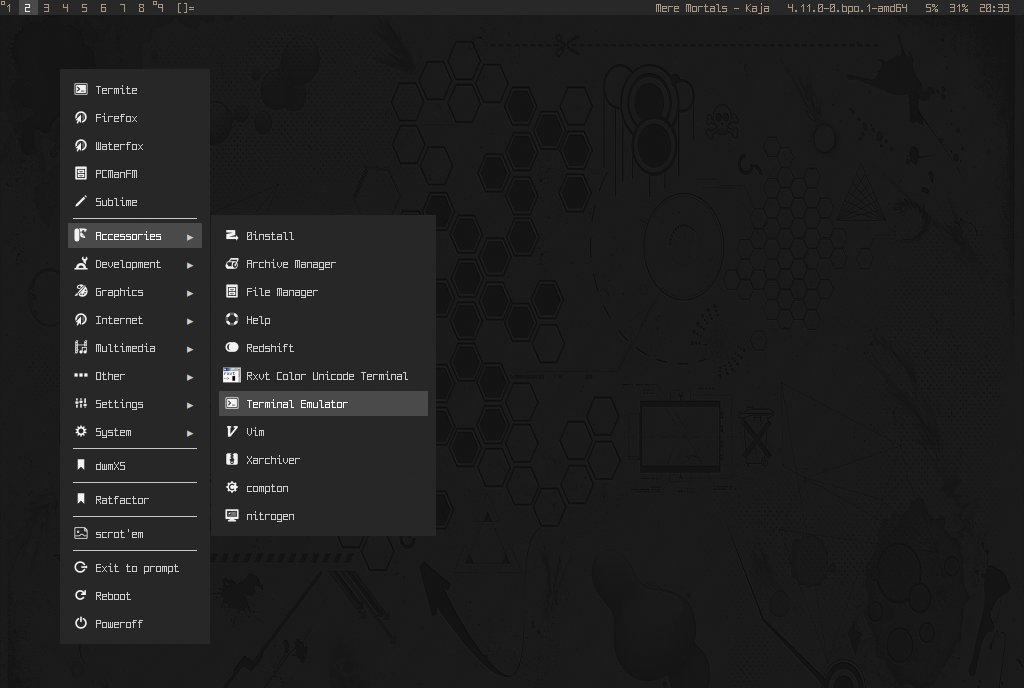Image resolution: width=1024 pixels, height=688 pixels.
Task: Switch to workspace tag 9
Action: [x=159, y=8]
